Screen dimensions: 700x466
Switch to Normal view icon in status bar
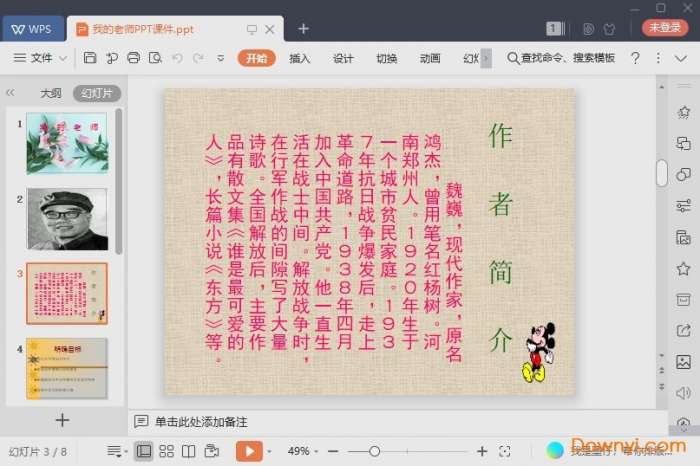144,451
